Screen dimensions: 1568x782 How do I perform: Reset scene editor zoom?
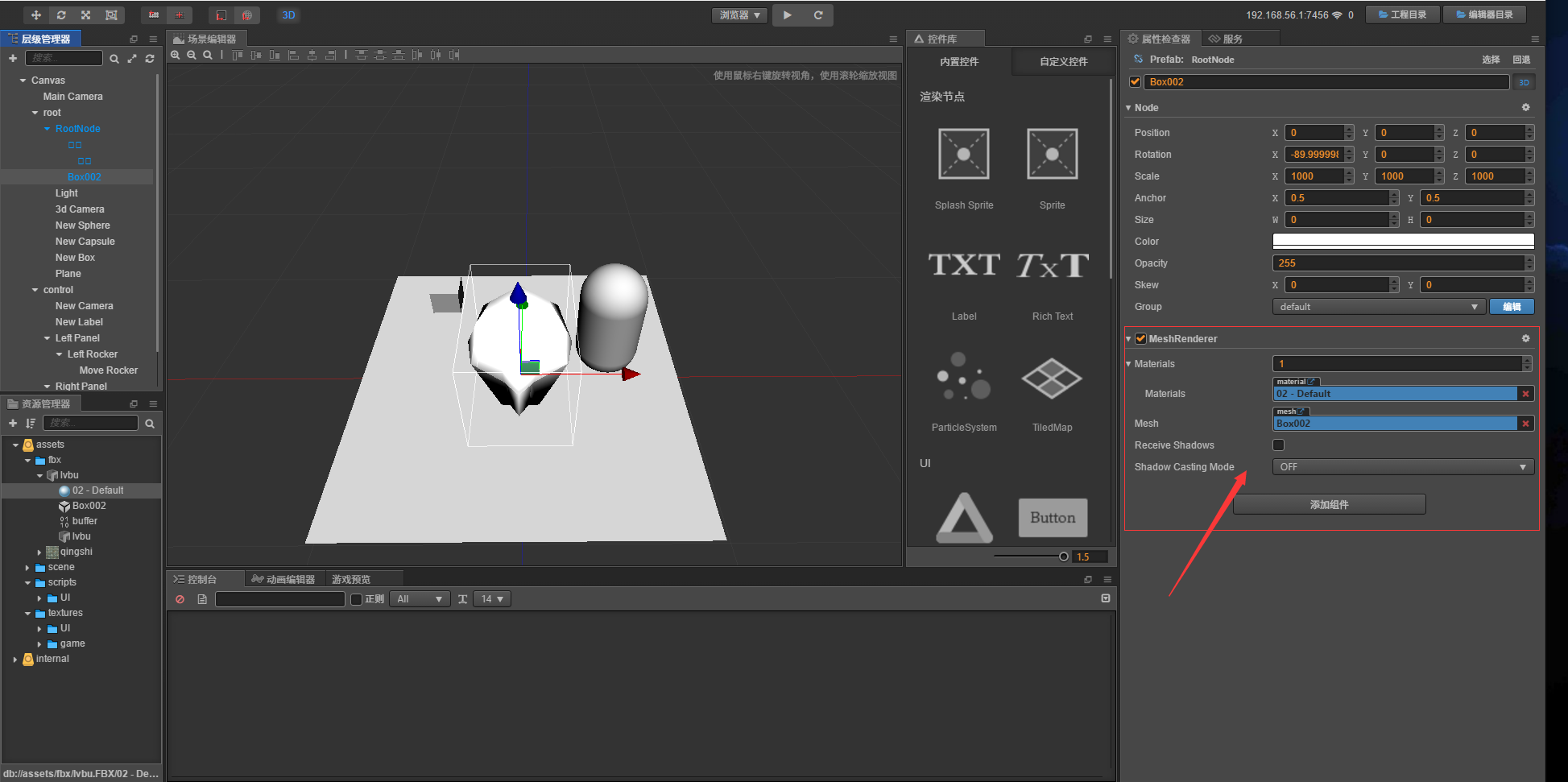coord(208,55)
